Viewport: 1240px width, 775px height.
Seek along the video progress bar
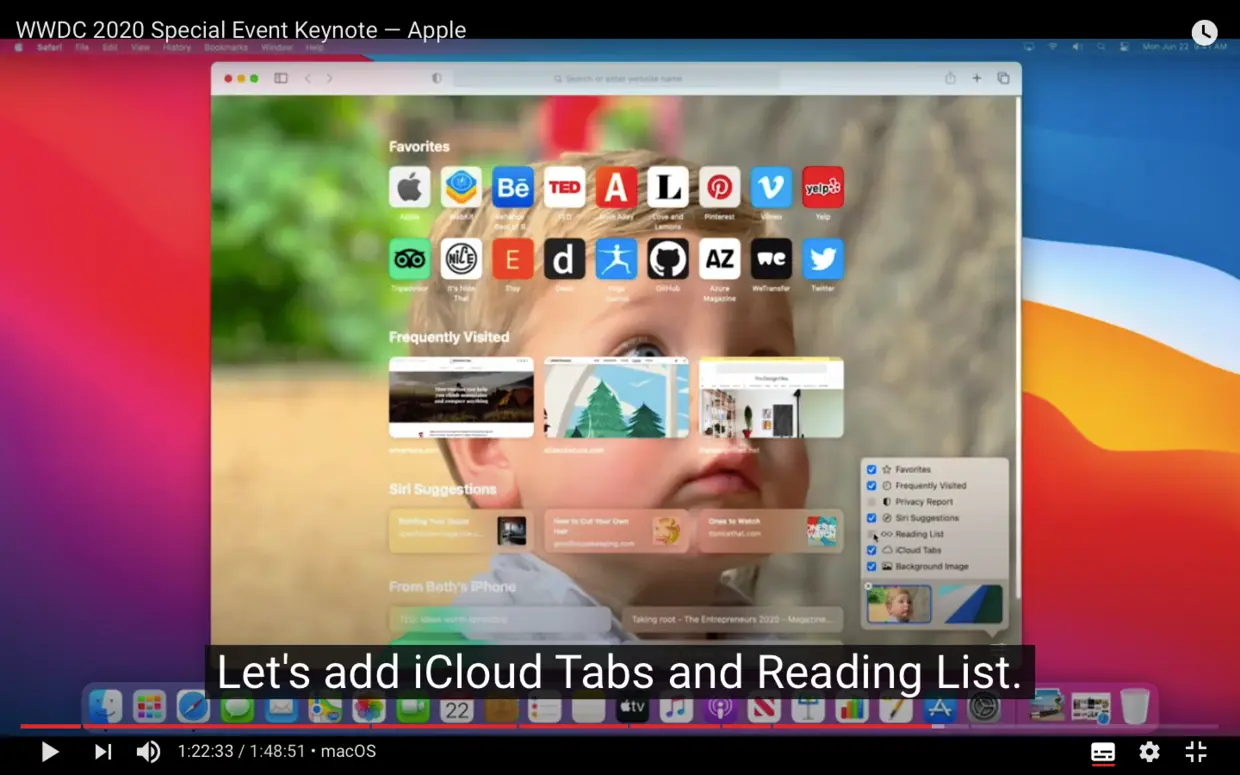point(620,727)
